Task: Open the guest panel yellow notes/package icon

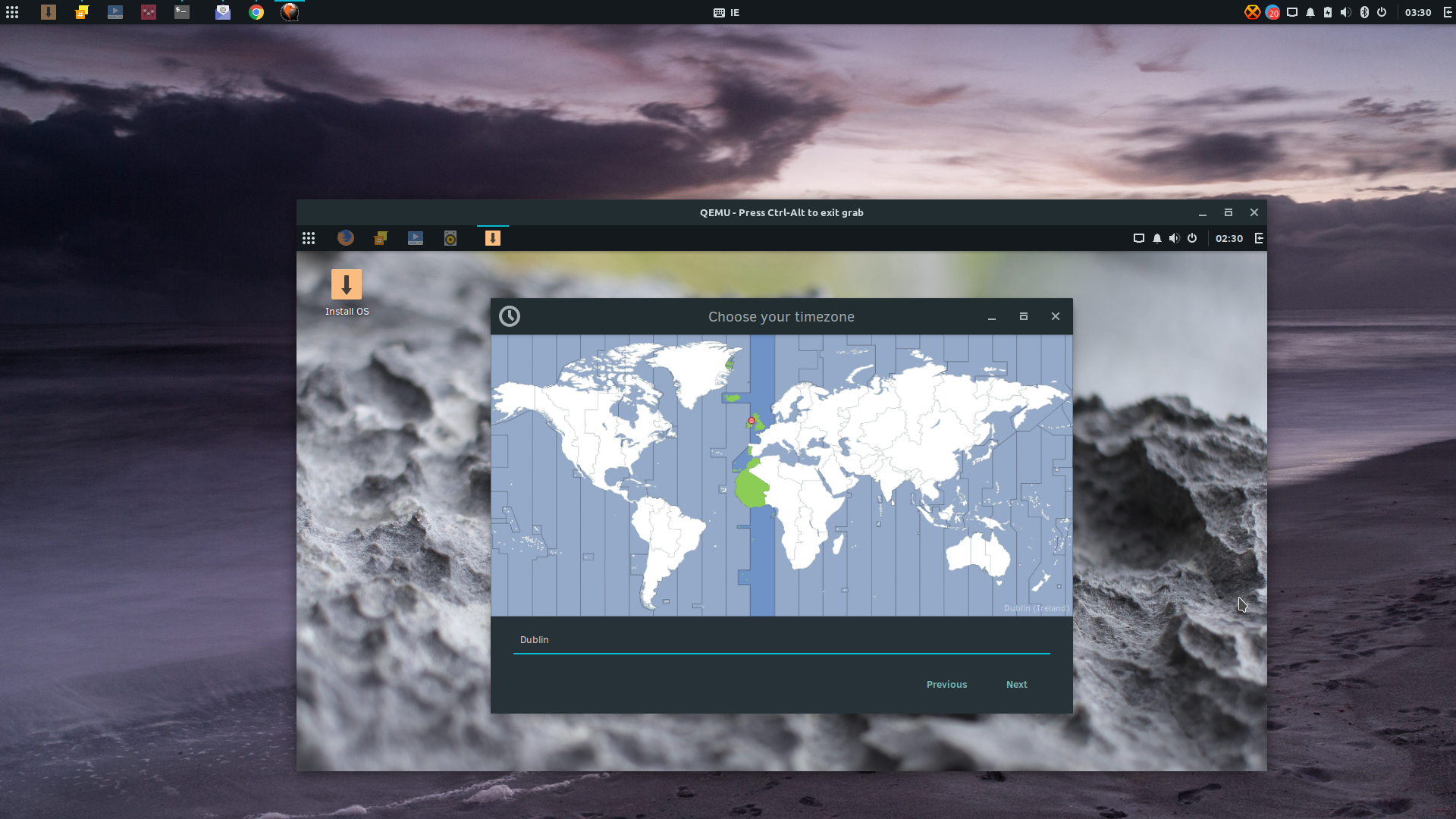Action: [381, 238]
